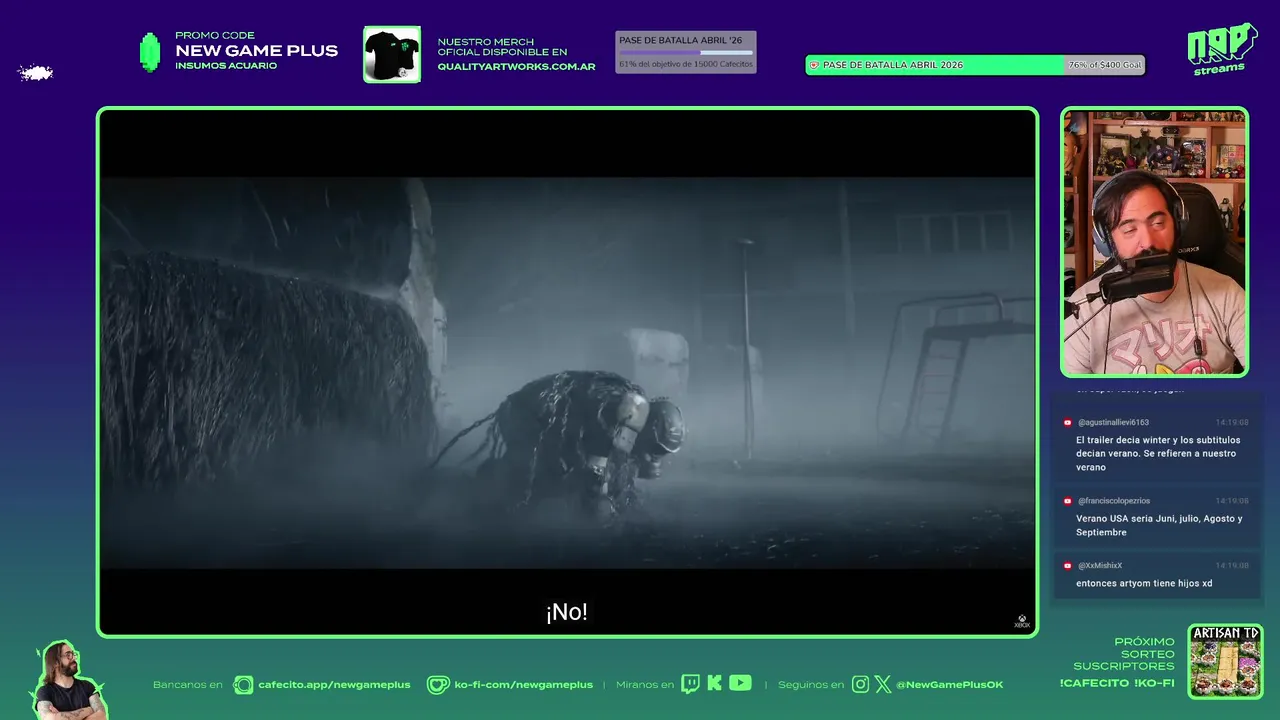Open the Kick icon in the footer

[714, 684]
